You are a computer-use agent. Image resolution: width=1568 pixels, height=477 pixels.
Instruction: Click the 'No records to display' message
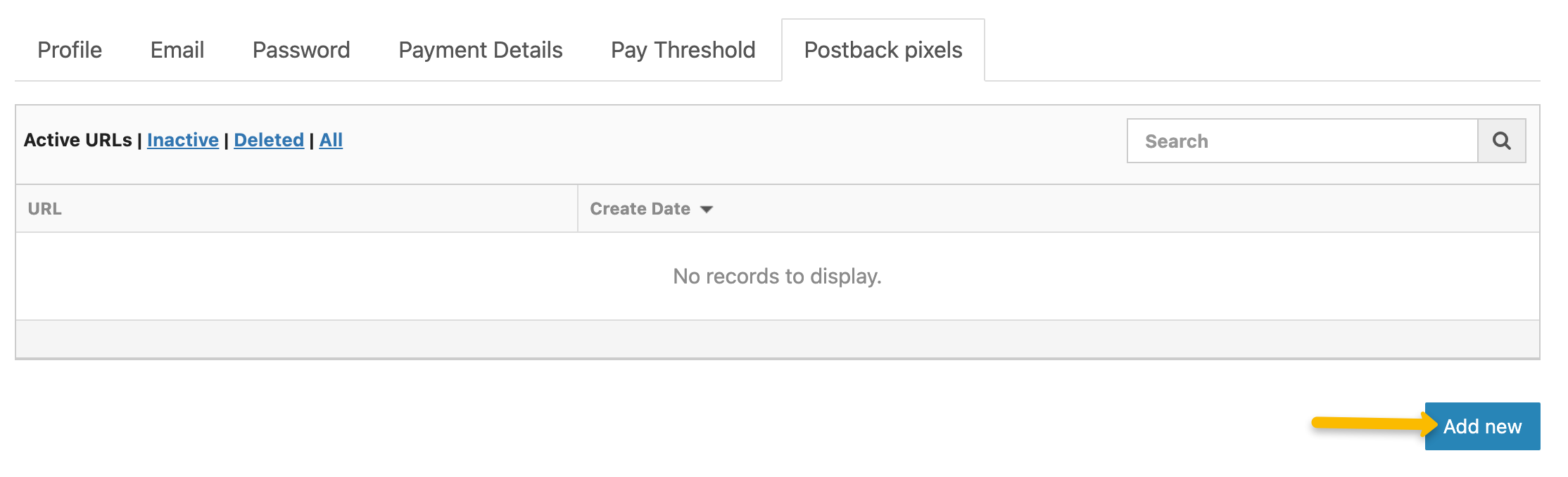pyautogui.click(x=777, y=276)
